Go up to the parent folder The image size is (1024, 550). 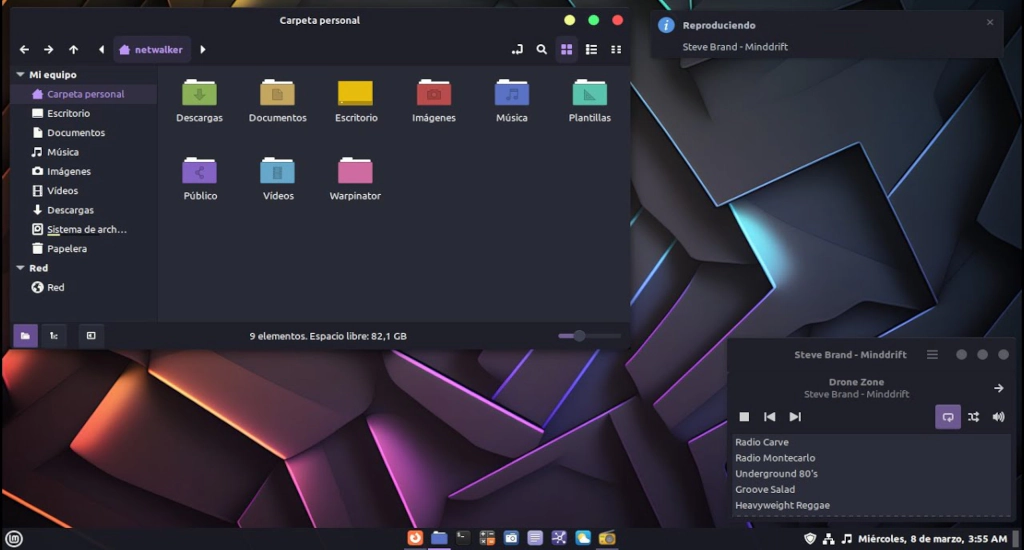[x=73, y=49]
